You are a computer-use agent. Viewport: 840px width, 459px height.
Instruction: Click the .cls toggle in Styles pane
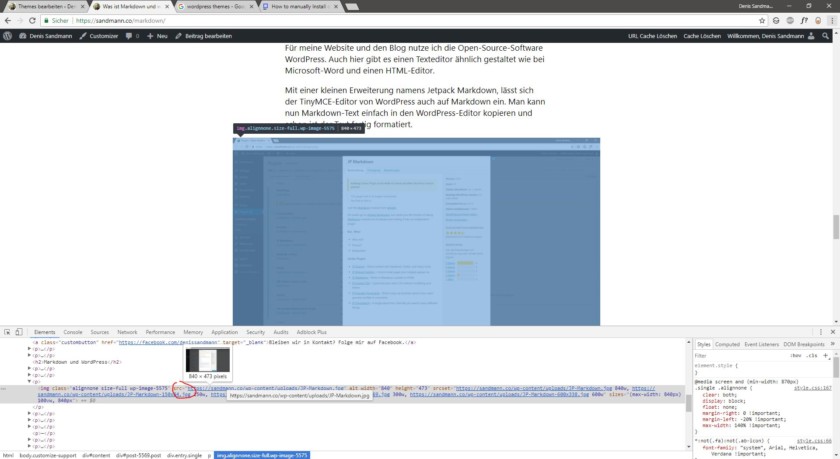[811, 354]
